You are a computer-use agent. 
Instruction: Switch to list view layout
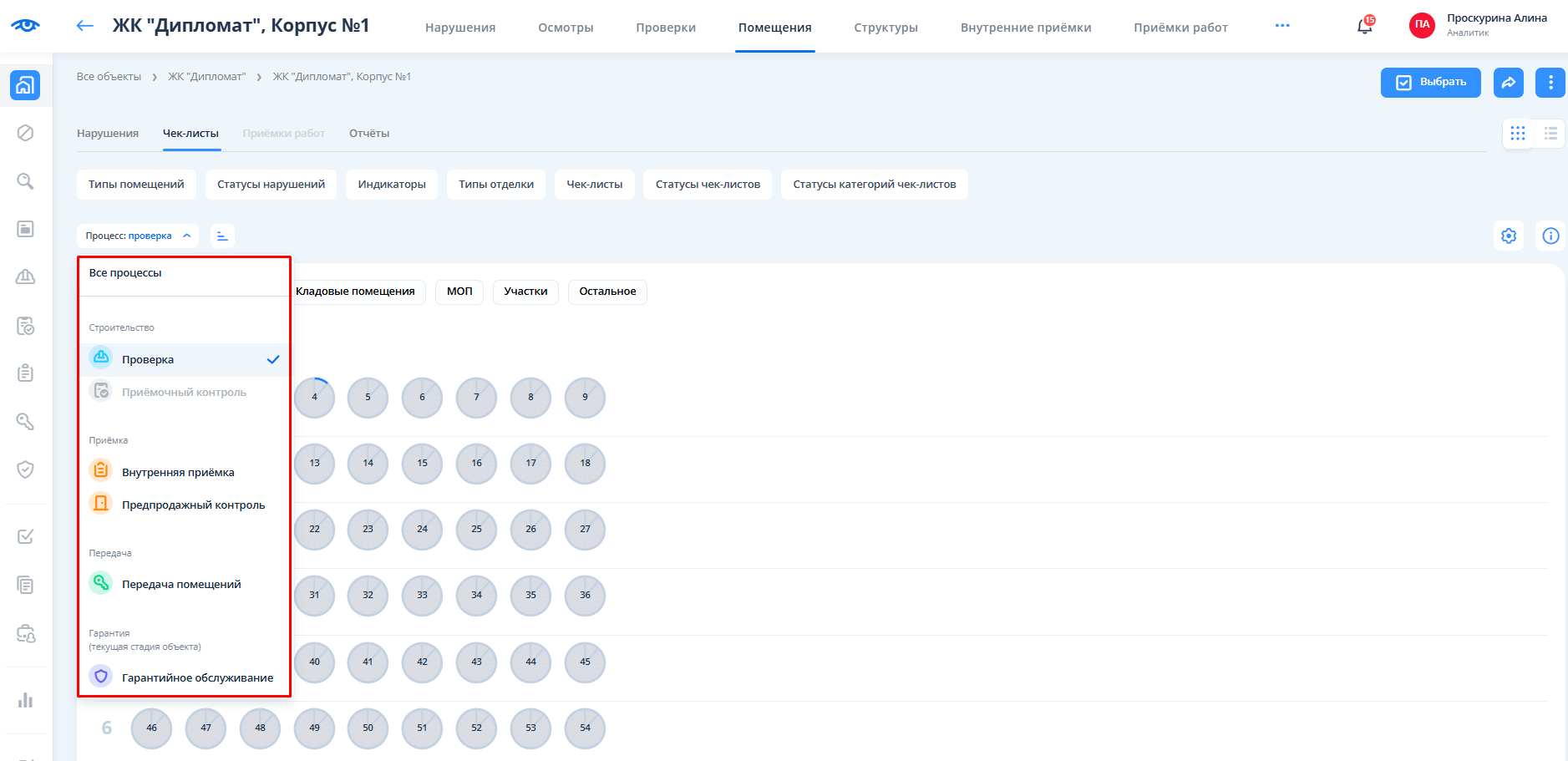(x=1550, y=134)
